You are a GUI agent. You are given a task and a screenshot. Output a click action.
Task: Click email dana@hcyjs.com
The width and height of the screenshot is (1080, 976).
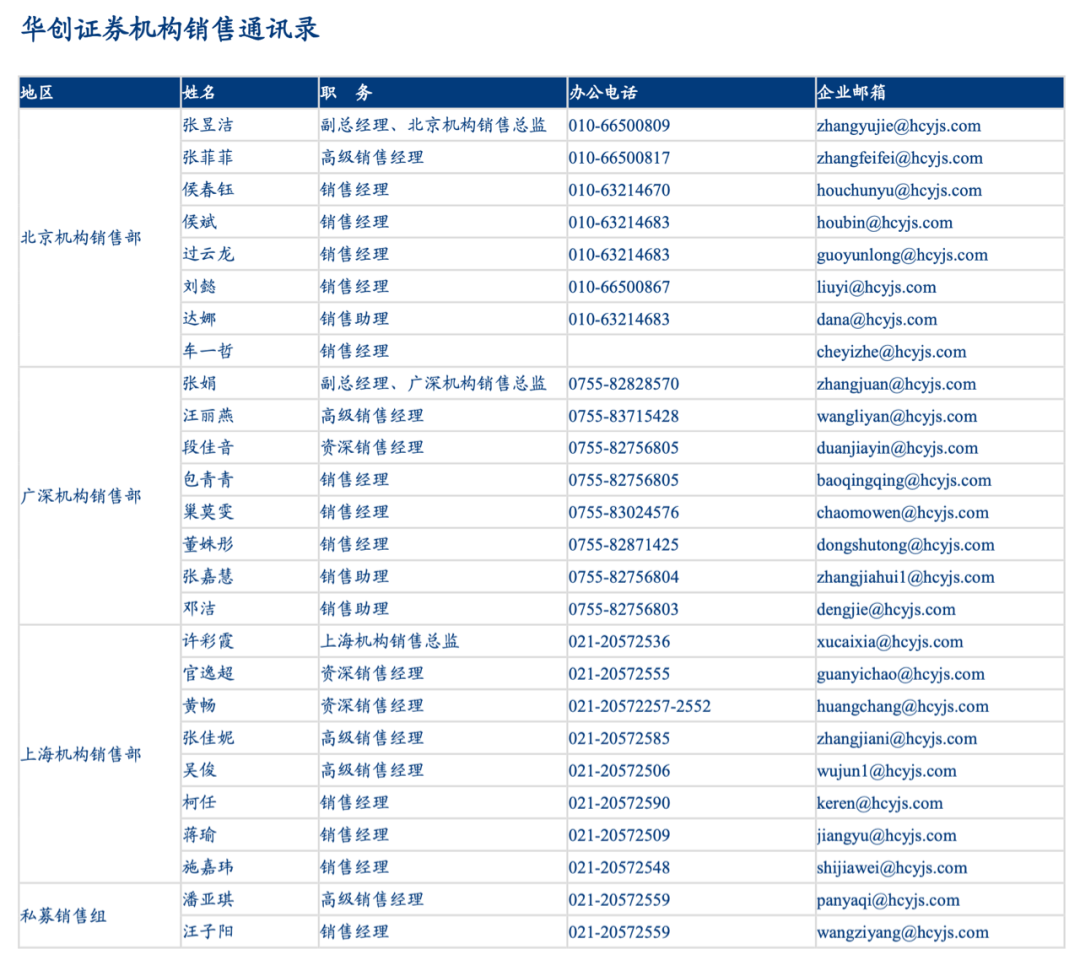pyautogui.click(x=877, y=320)
